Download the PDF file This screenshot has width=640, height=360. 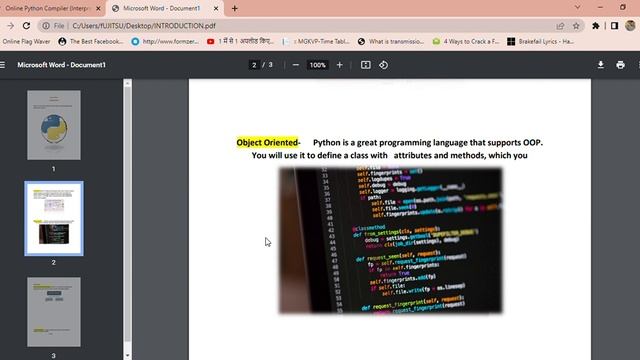click(601, 65)
